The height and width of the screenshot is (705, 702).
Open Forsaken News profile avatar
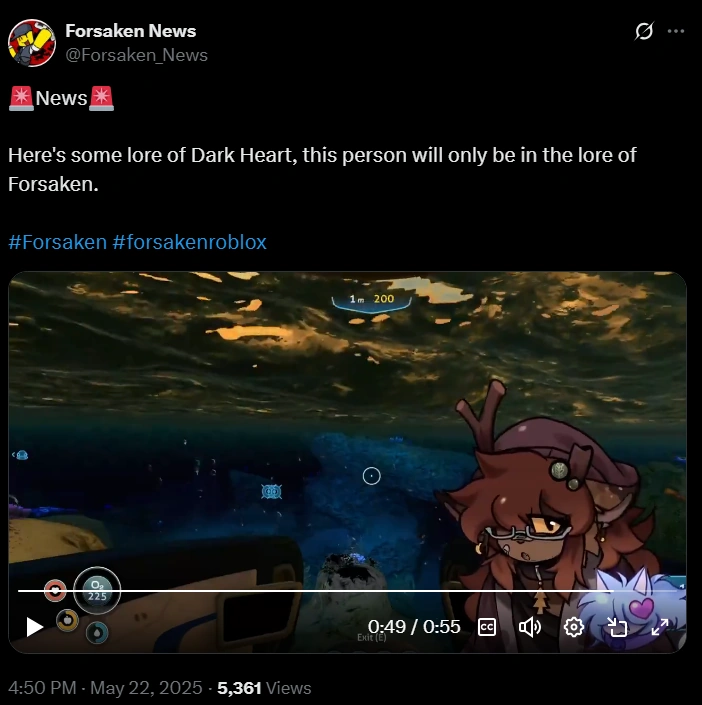[31, 43]
